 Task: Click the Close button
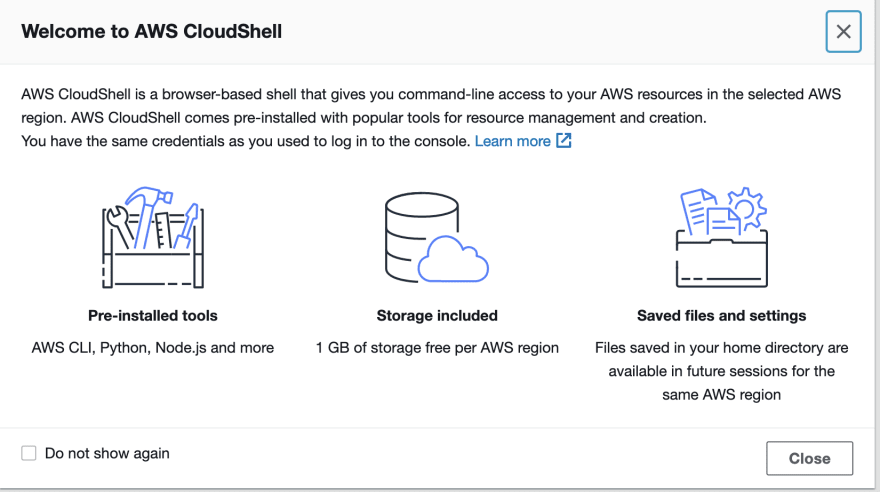809,458
